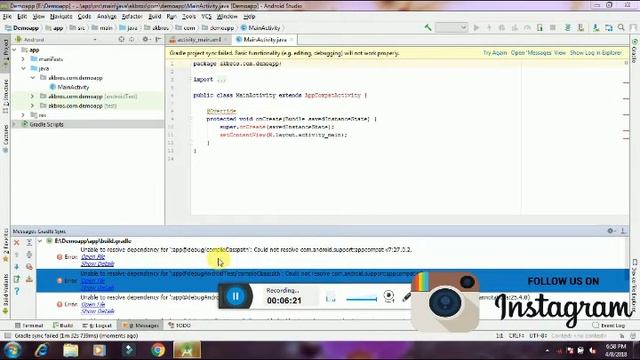Close the MainActivity.java editor tab

coord(291,40)
